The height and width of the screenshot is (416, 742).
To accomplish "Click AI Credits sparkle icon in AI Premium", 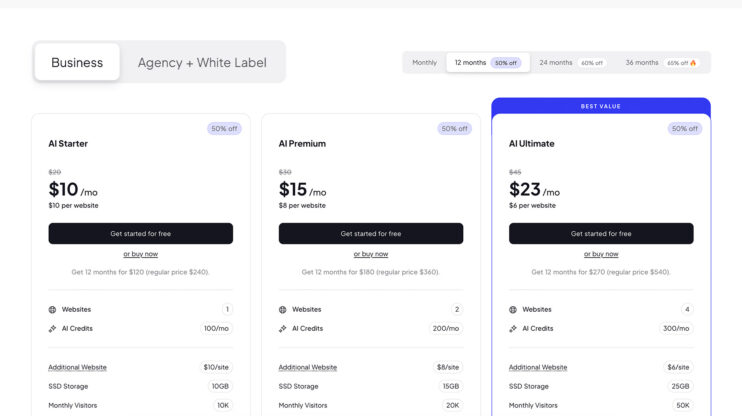I will pyautogui.click(x=283, y=328).
